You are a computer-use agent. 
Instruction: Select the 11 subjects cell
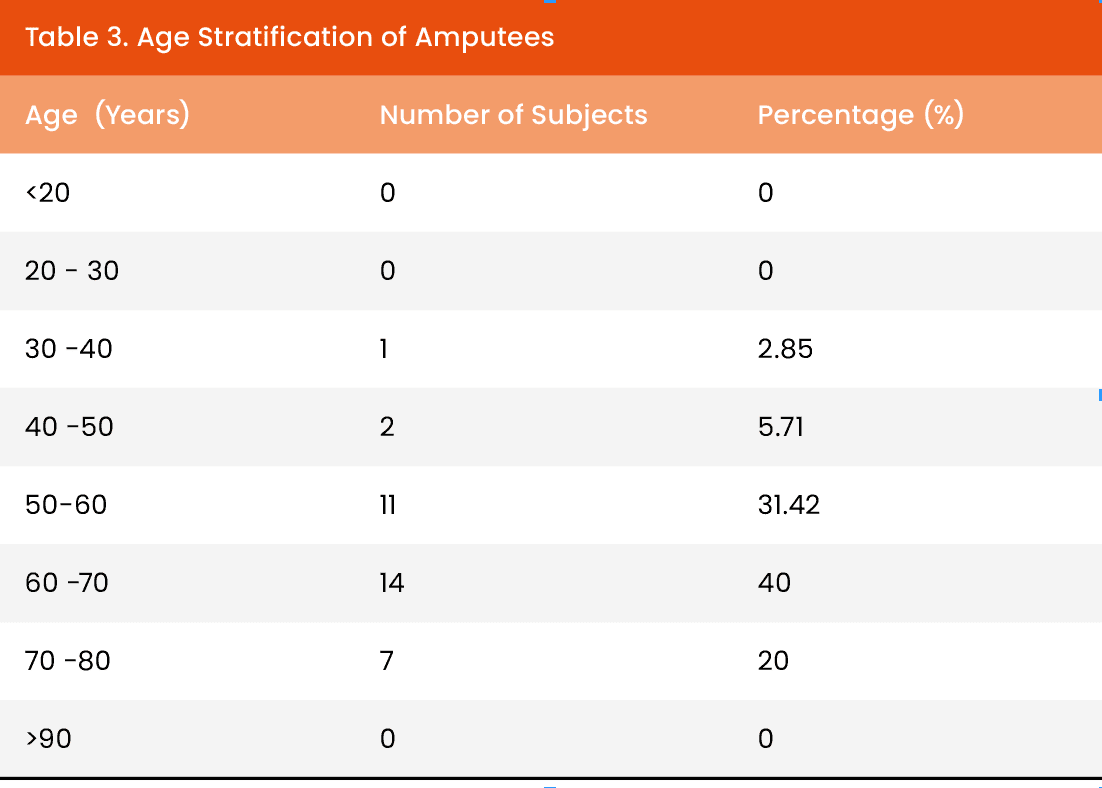pyautogui.click(x=388, y=505)
